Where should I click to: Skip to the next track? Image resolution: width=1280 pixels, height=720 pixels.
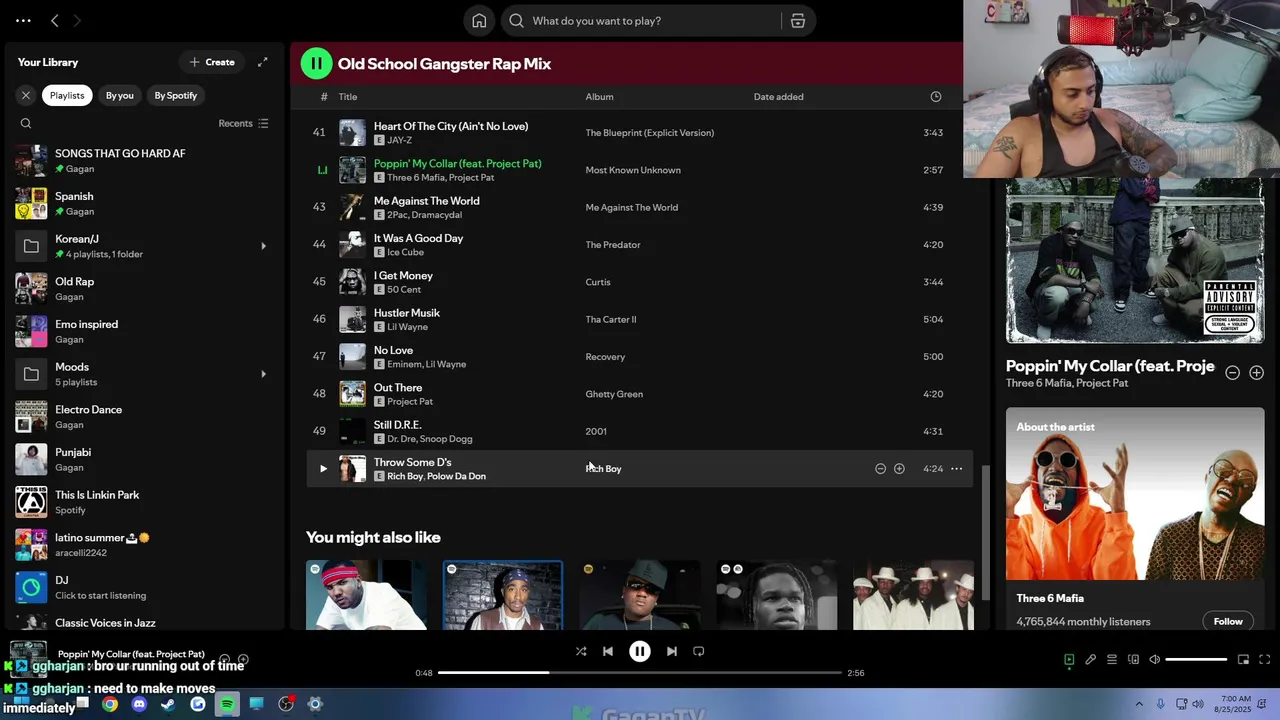coord(672,651)
